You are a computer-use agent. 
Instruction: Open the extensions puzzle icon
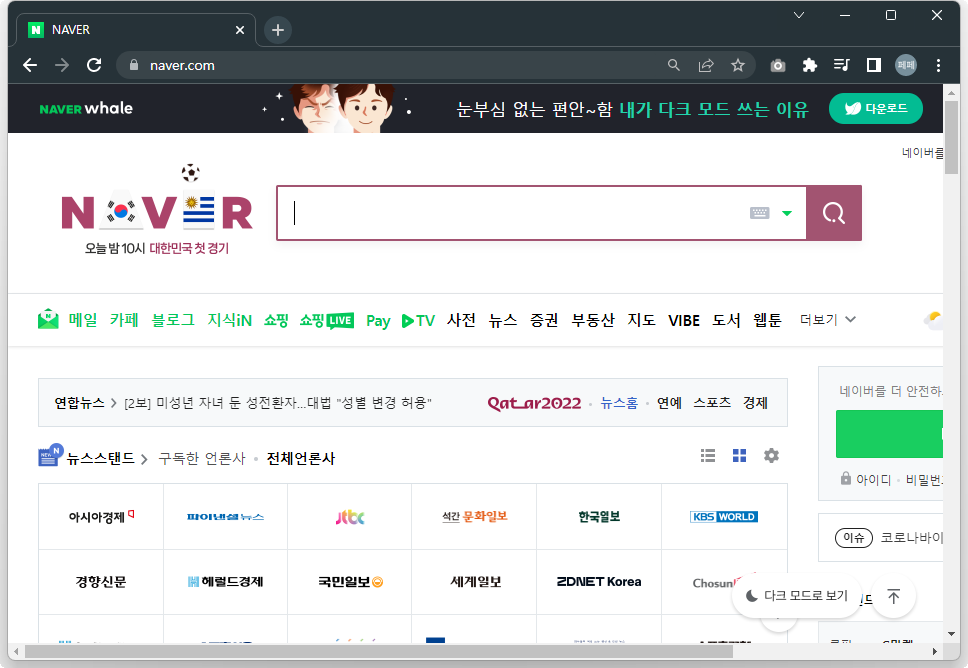[809, 65]
